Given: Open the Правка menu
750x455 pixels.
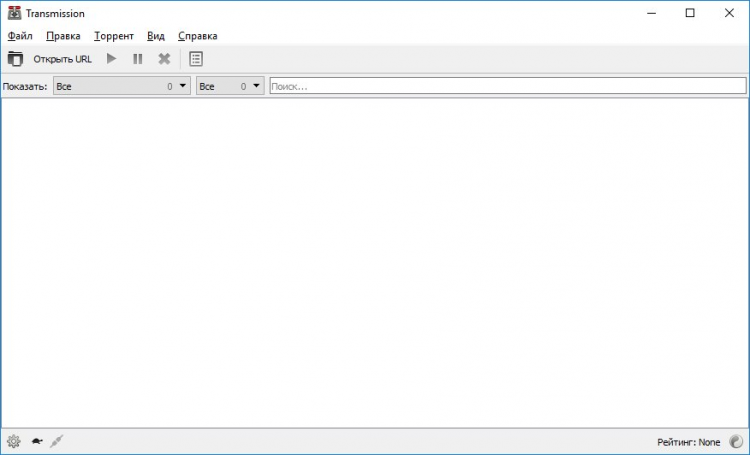Looking at the screenshot, I should pos(63,36).
